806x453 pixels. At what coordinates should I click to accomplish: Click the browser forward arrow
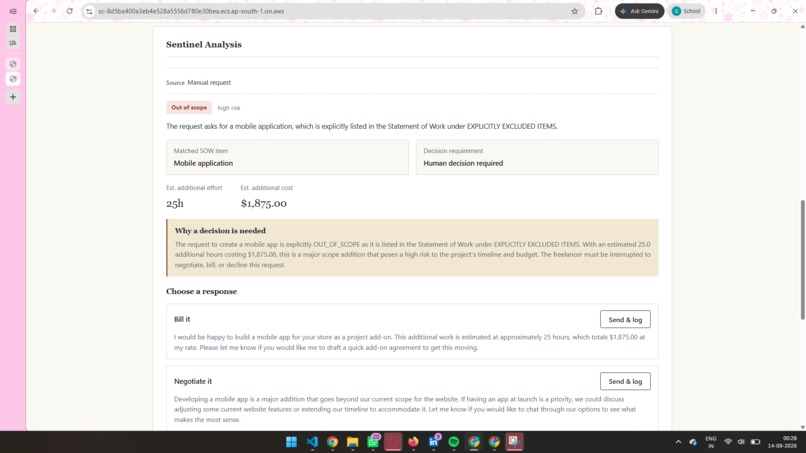(x=53, y=11)
